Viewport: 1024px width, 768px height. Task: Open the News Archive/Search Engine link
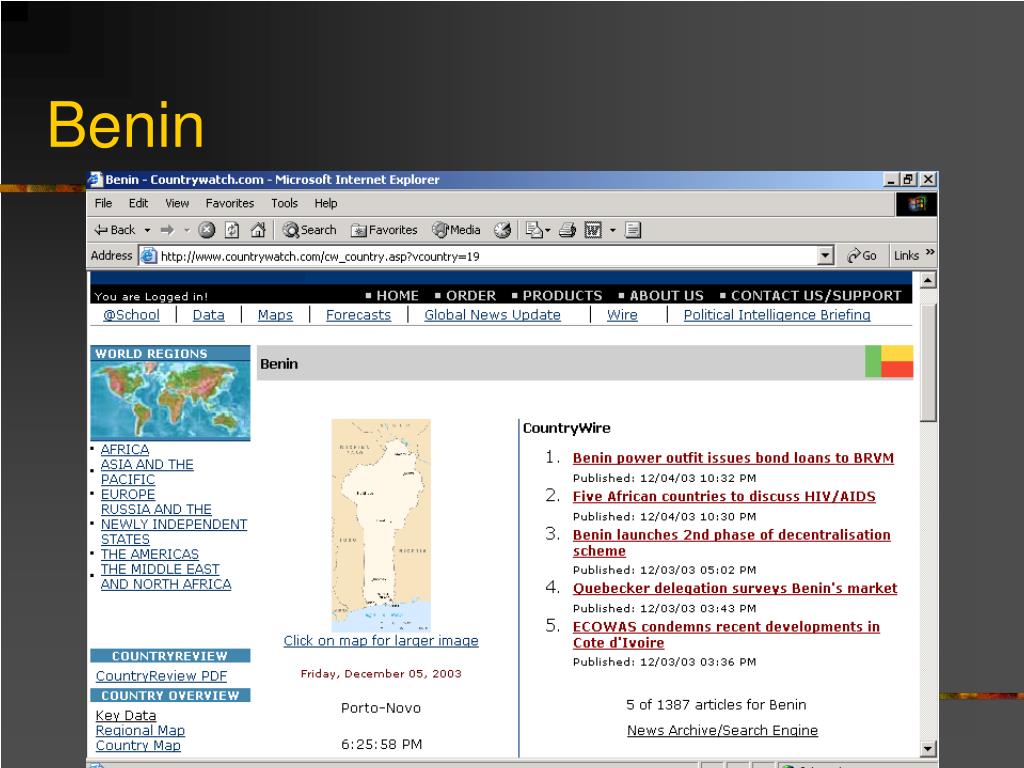pyautogui.click(x=722, y=730)
